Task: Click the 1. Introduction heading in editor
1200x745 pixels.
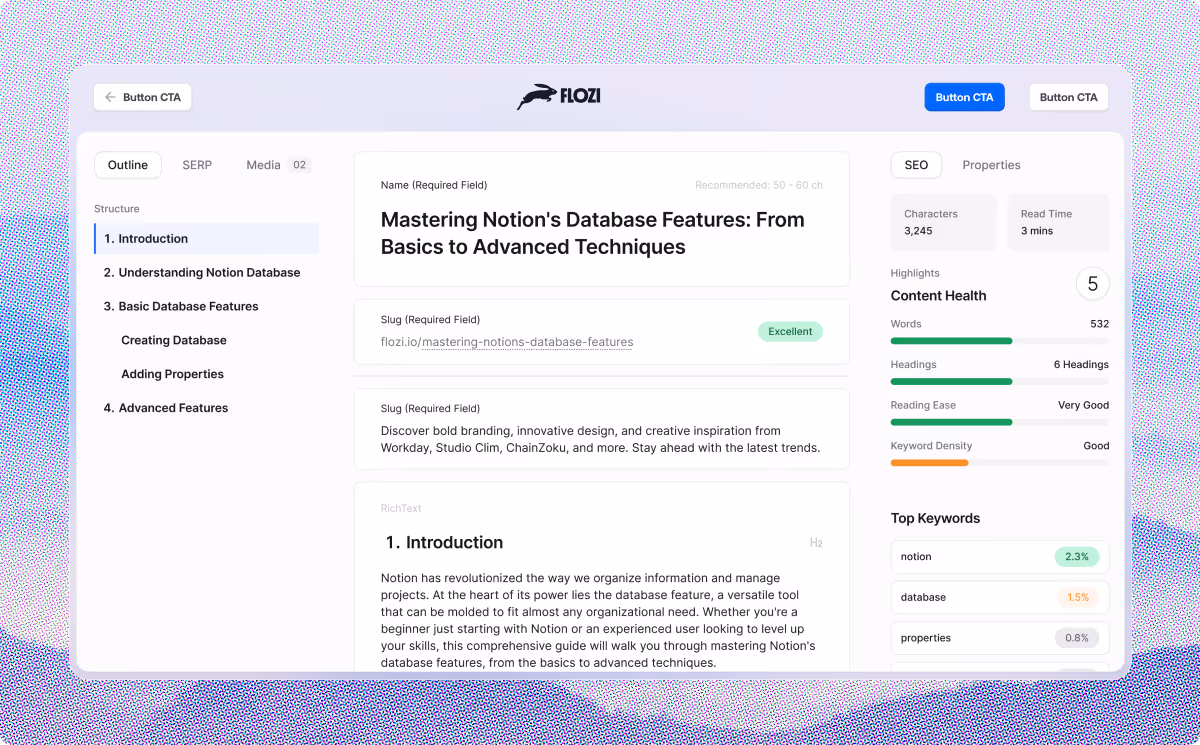Action: coord(444,543)
